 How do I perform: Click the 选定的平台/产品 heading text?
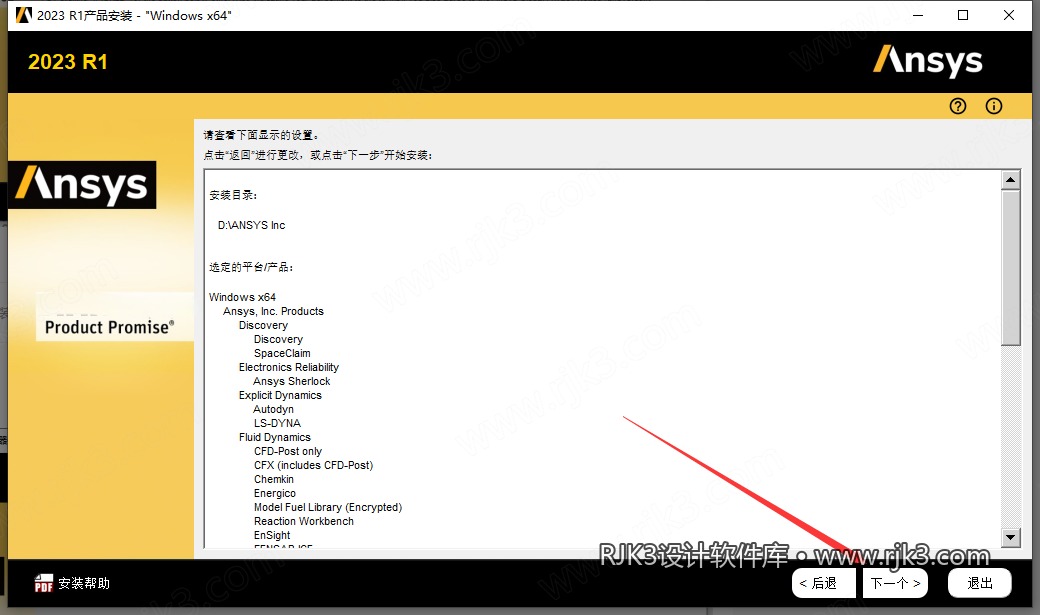251,267
